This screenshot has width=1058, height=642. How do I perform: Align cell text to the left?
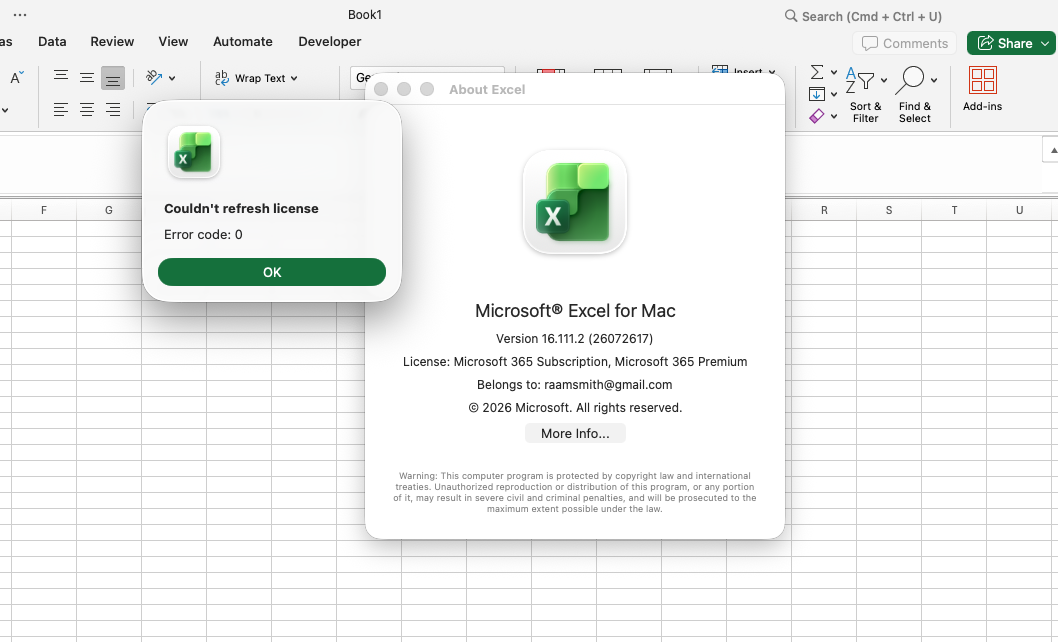[61, 109]
